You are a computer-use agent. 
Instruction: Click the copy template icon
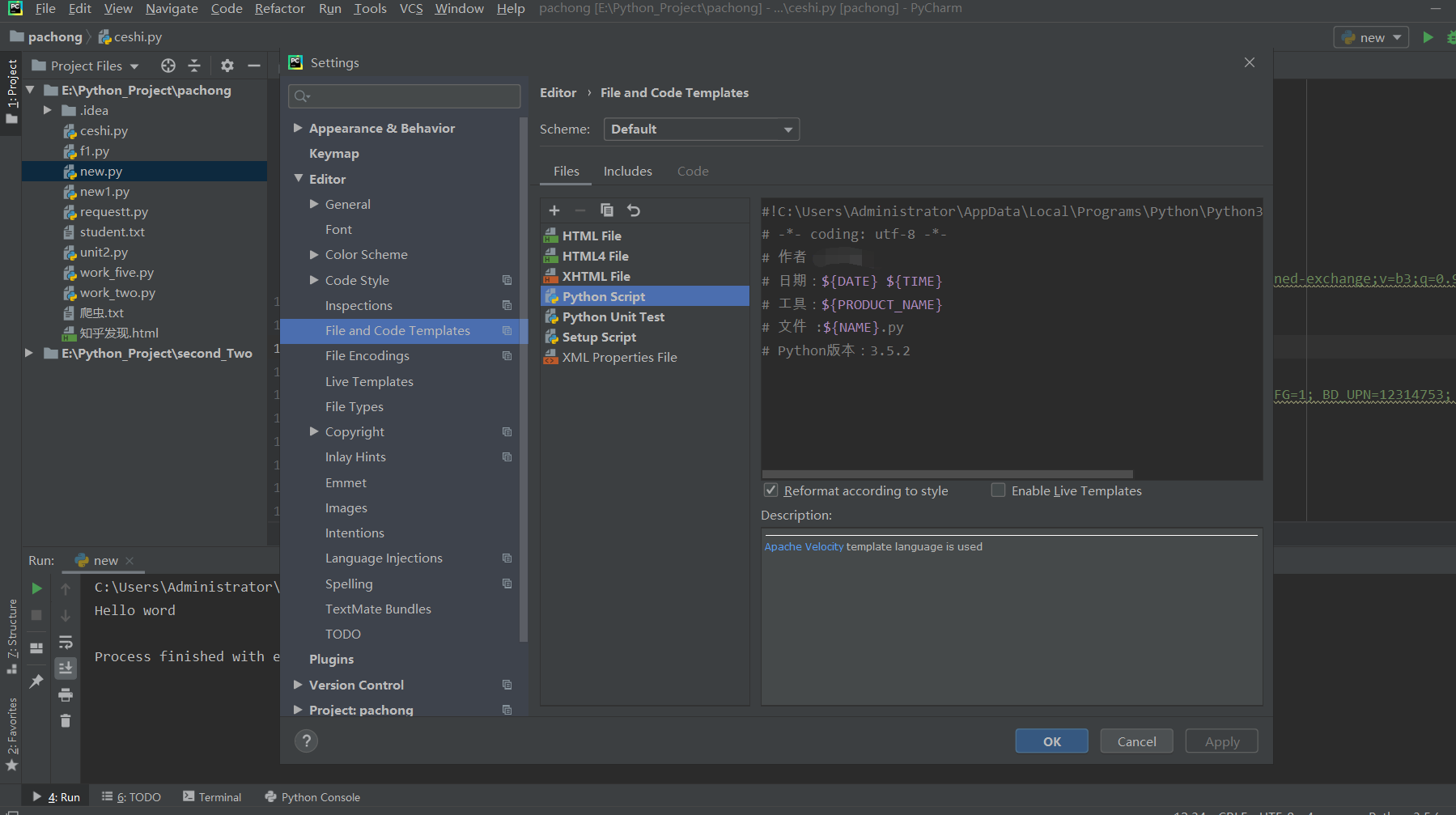607,210
